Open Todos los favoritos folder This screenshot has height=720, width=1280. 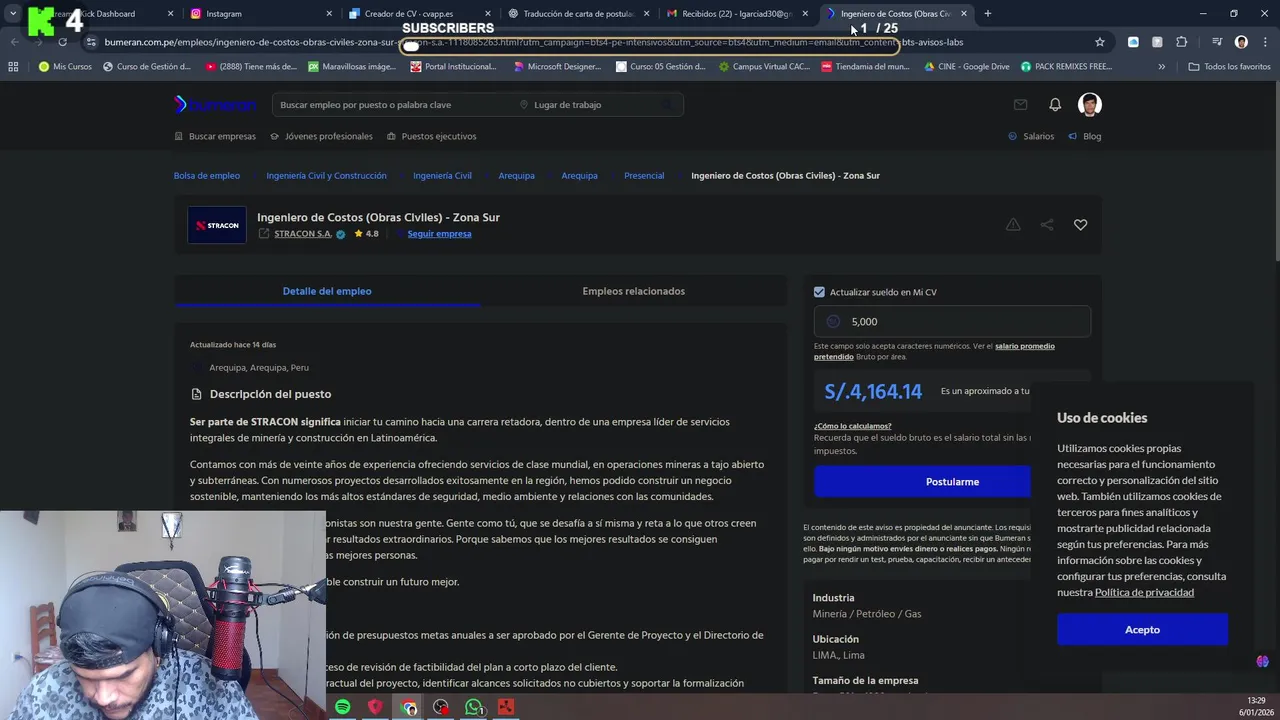(1229, 67)
